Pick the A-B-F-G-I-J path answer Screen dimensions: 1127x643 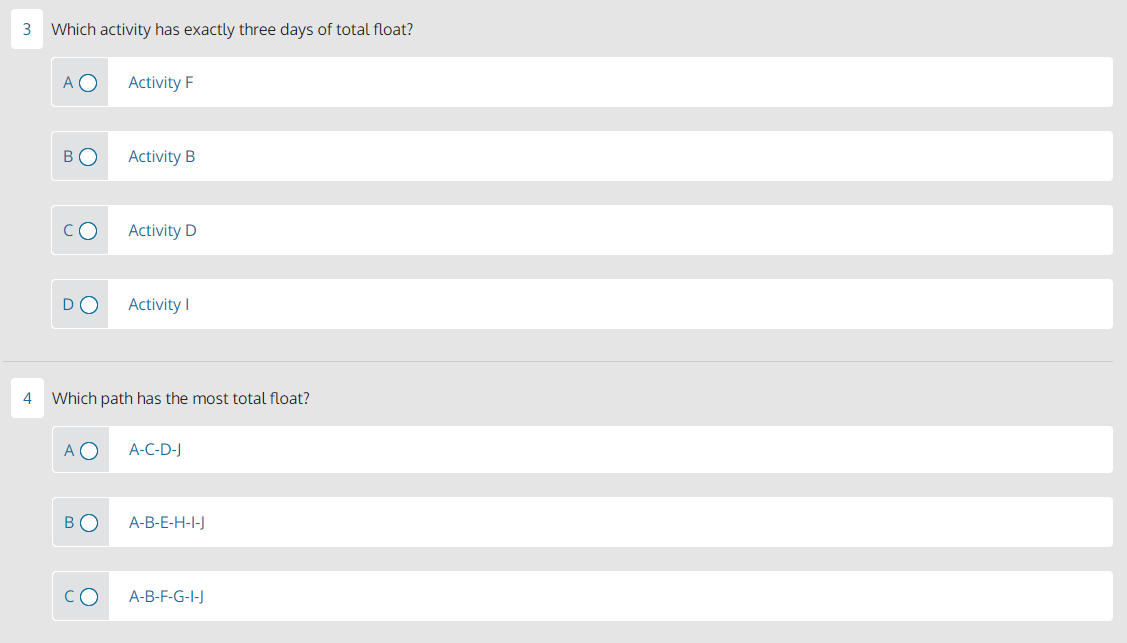166,596
